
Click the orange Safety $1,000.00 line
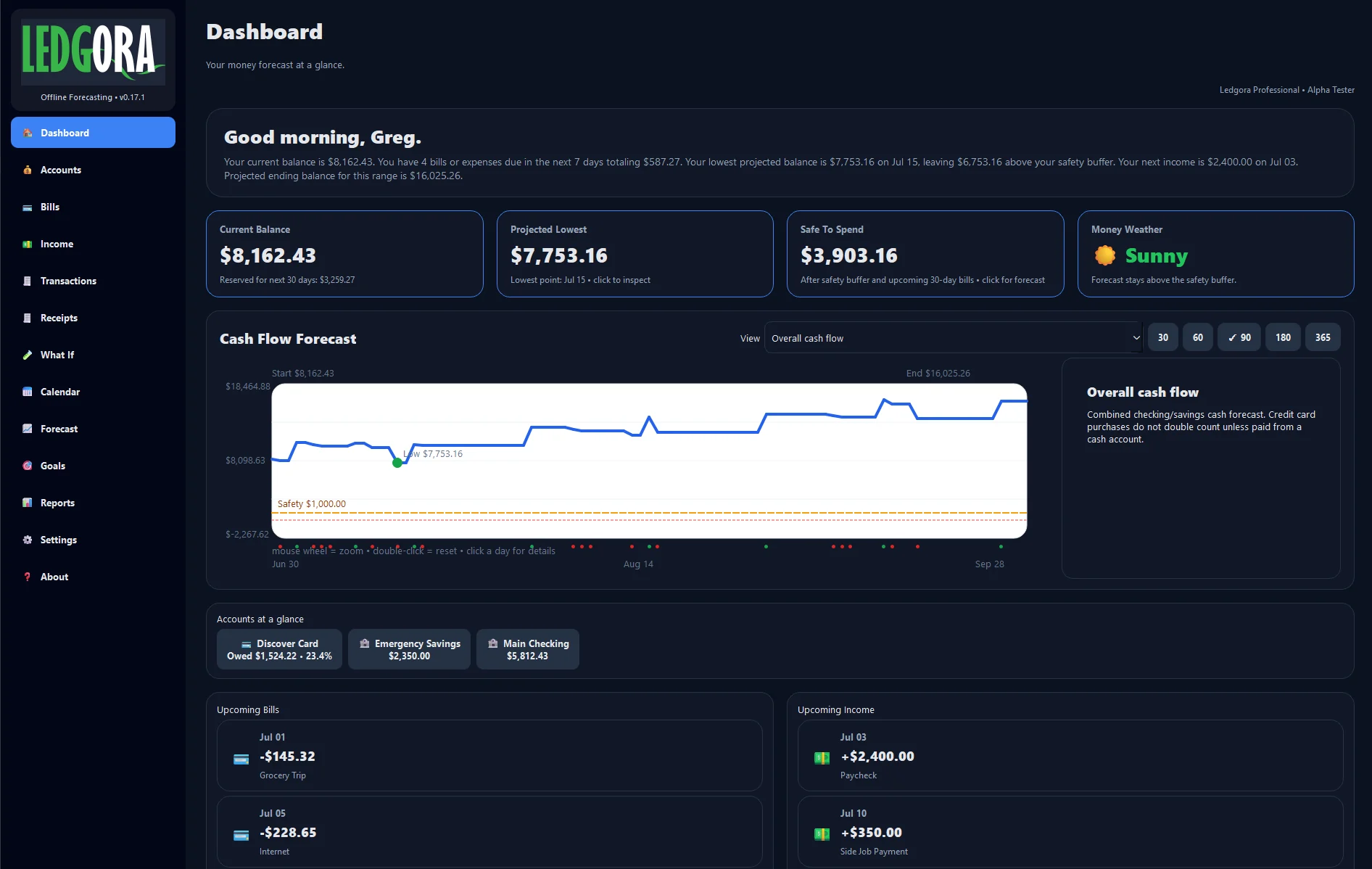[649, 513]
